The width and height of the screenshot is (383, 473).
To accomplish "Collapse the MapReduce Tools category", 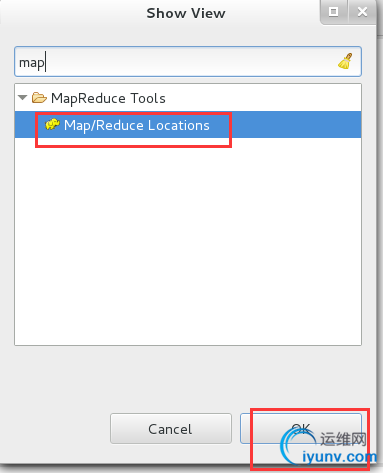I will (23, 98).
